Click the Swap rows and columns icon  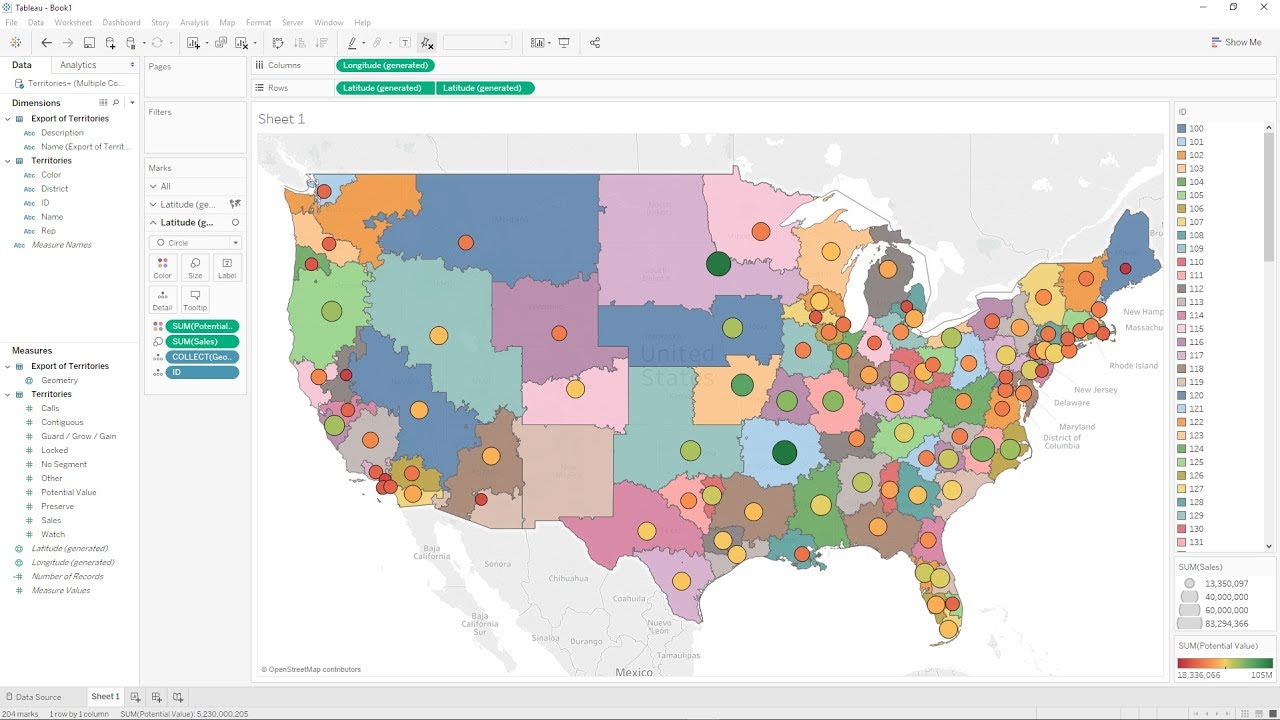(278, 43)
